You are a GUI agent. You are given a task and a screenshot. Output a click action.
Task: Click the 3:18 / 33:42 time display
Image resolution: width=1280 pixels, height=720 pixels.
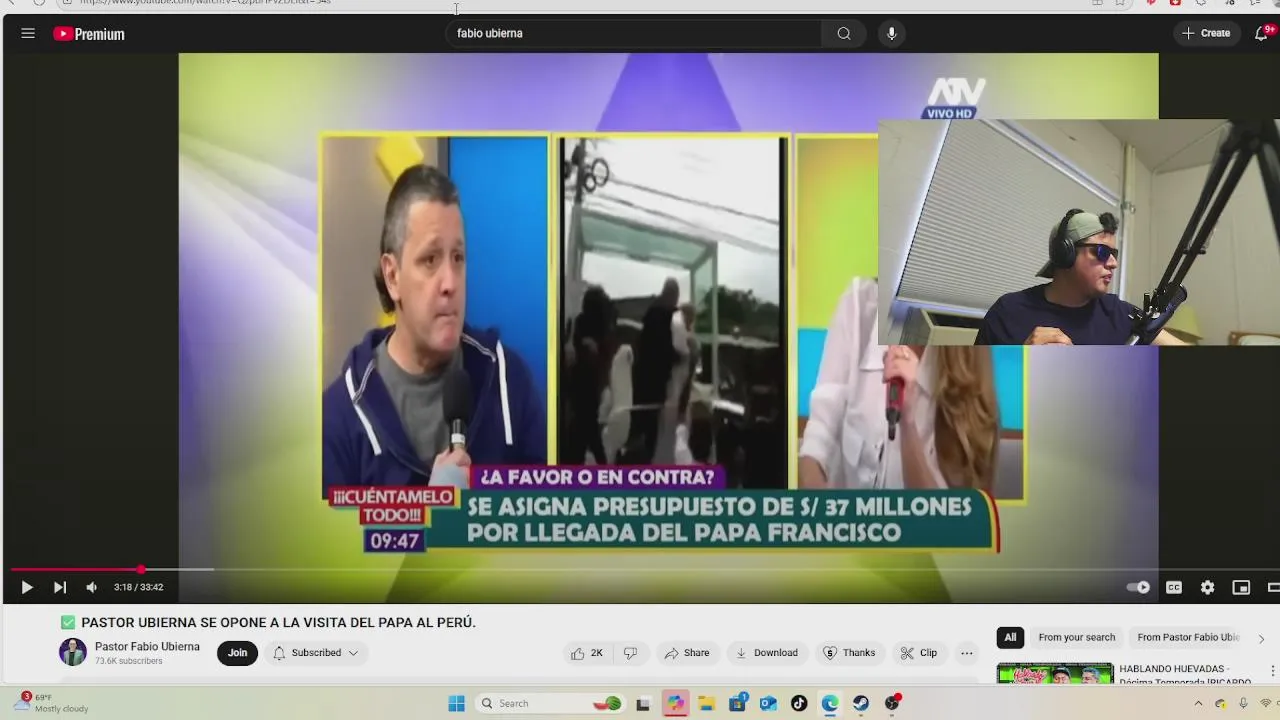[x=138, y=587]
